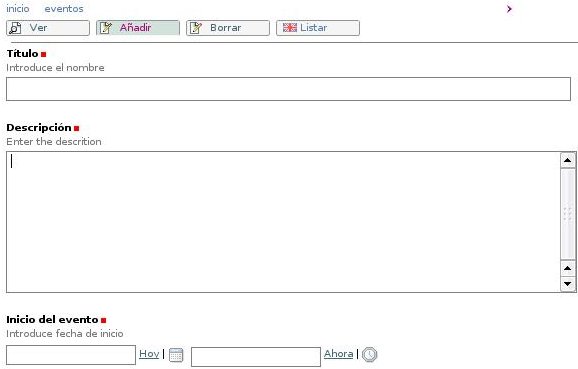Open the clock time picker icon
The height and width of the screenshot is (369, 578).
coord(369,355)
